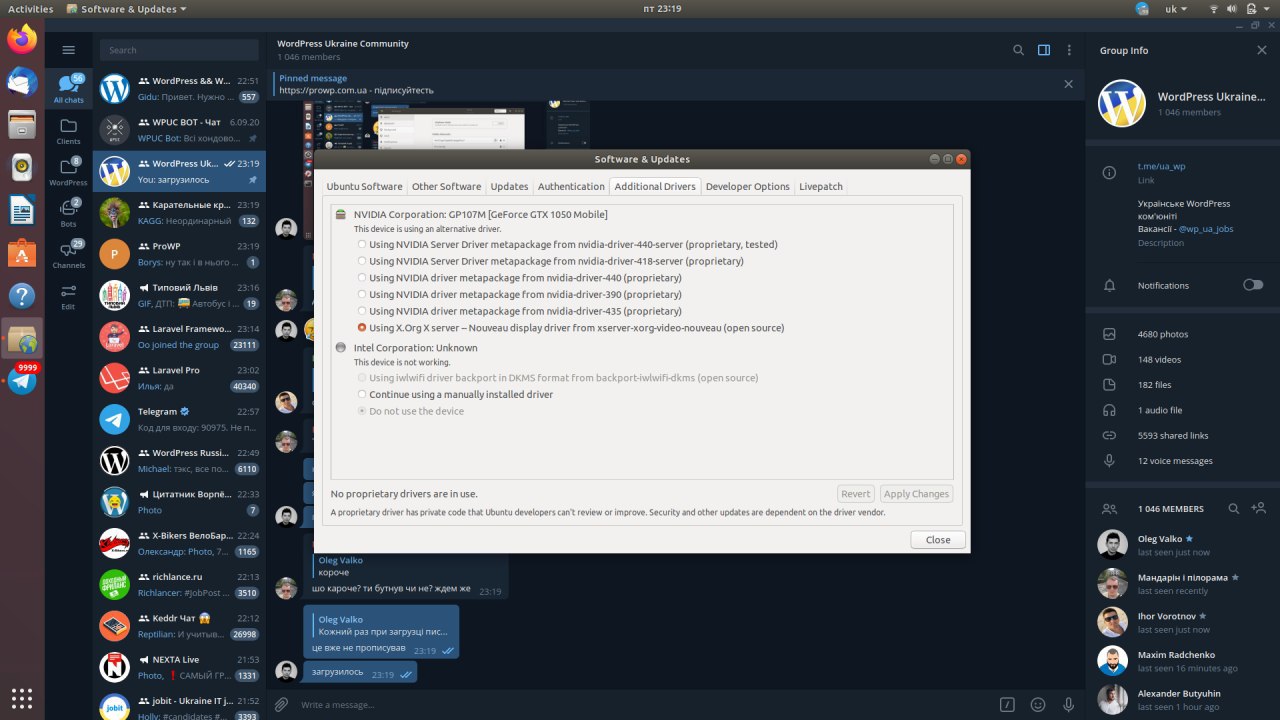Select nvidia-driver-418-server driver option
Image resolution: width=1280 pixels, height=720 pixels.
coord(550,261)
